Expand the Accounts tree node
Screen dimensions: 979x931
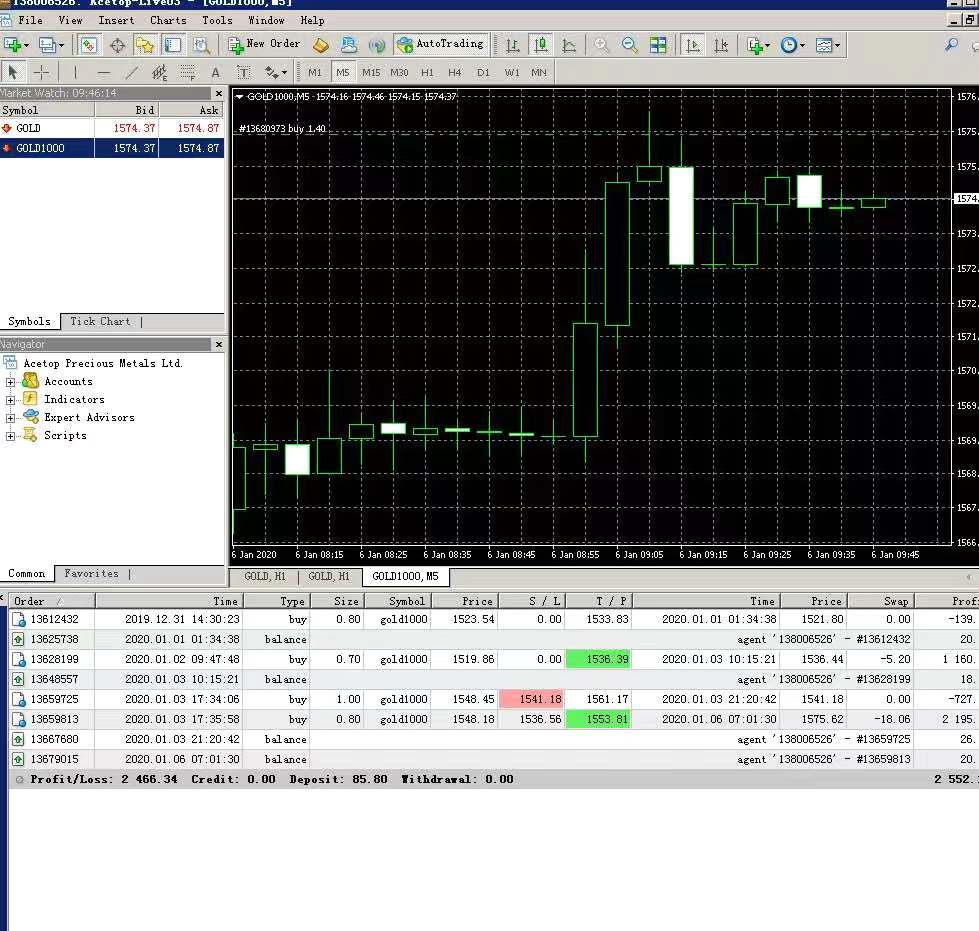tap(10, 382)
